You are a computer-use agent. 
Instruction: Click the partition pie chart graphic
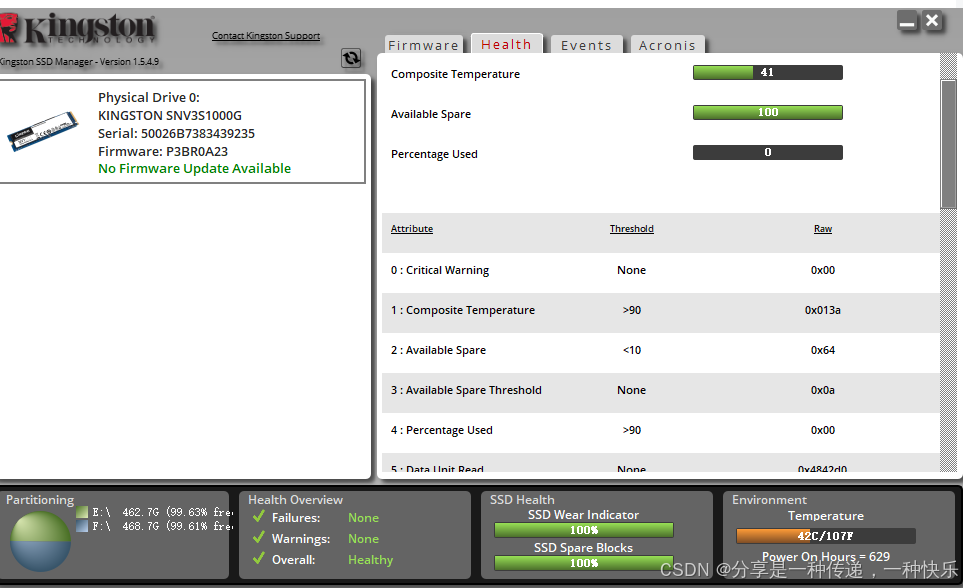click(x=41, y=541)
